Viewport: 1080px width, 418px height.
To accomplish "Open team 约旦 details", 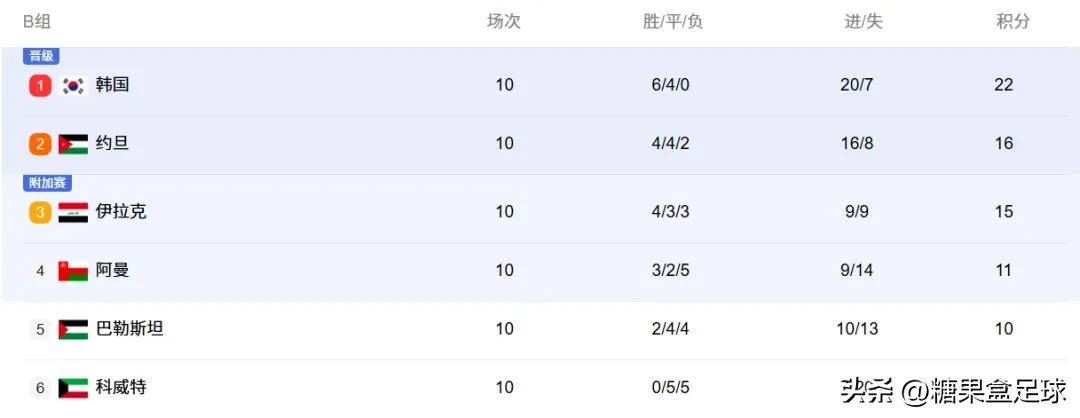I will coord(112,143).
